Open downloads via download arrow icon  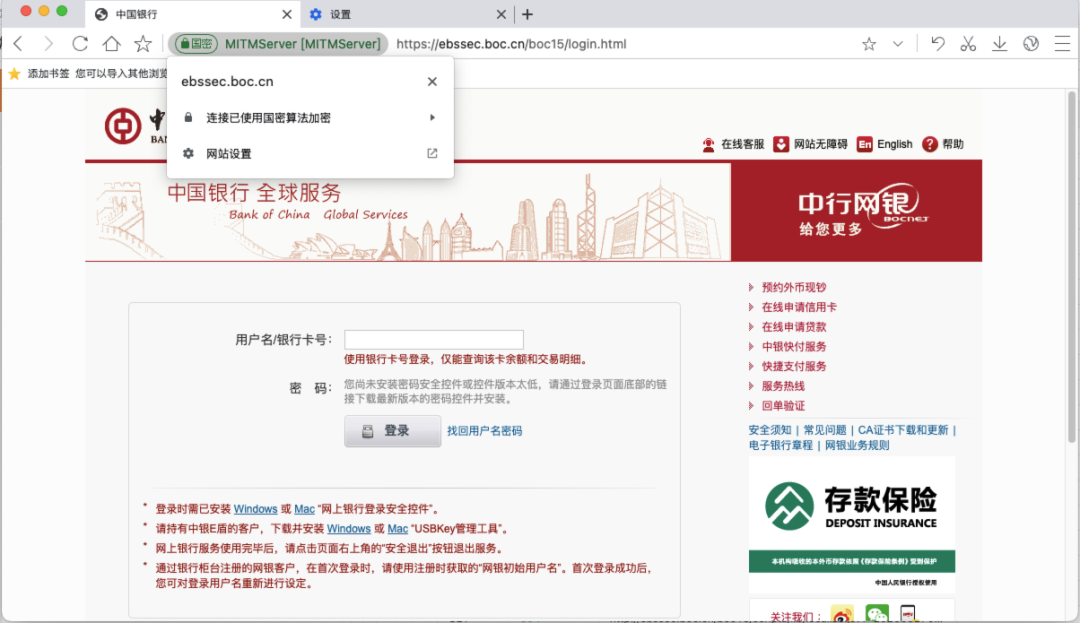click(999, 44)
